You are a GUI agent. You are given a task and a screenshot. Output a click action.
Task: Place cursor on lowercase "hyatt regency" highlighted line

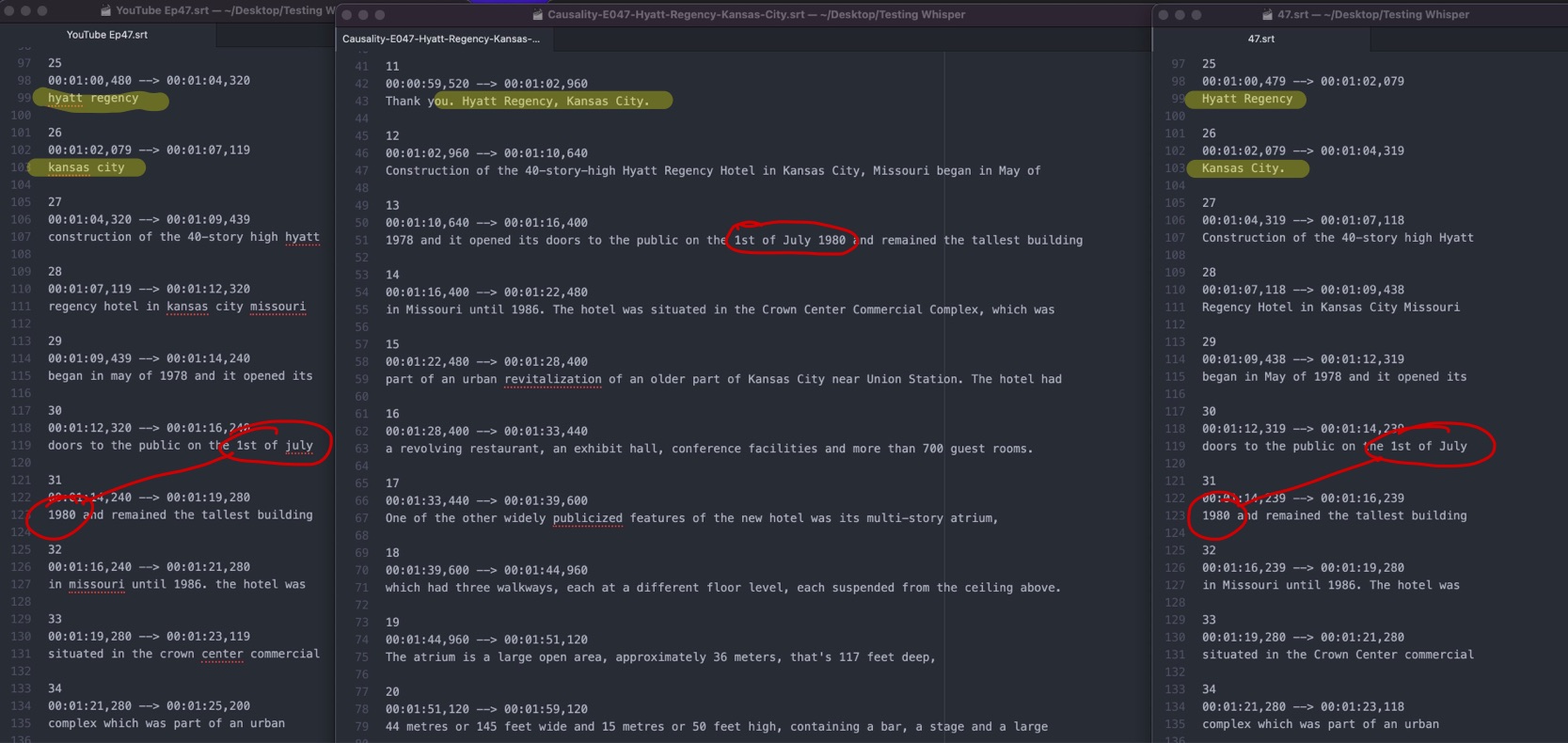coord(93,98)
